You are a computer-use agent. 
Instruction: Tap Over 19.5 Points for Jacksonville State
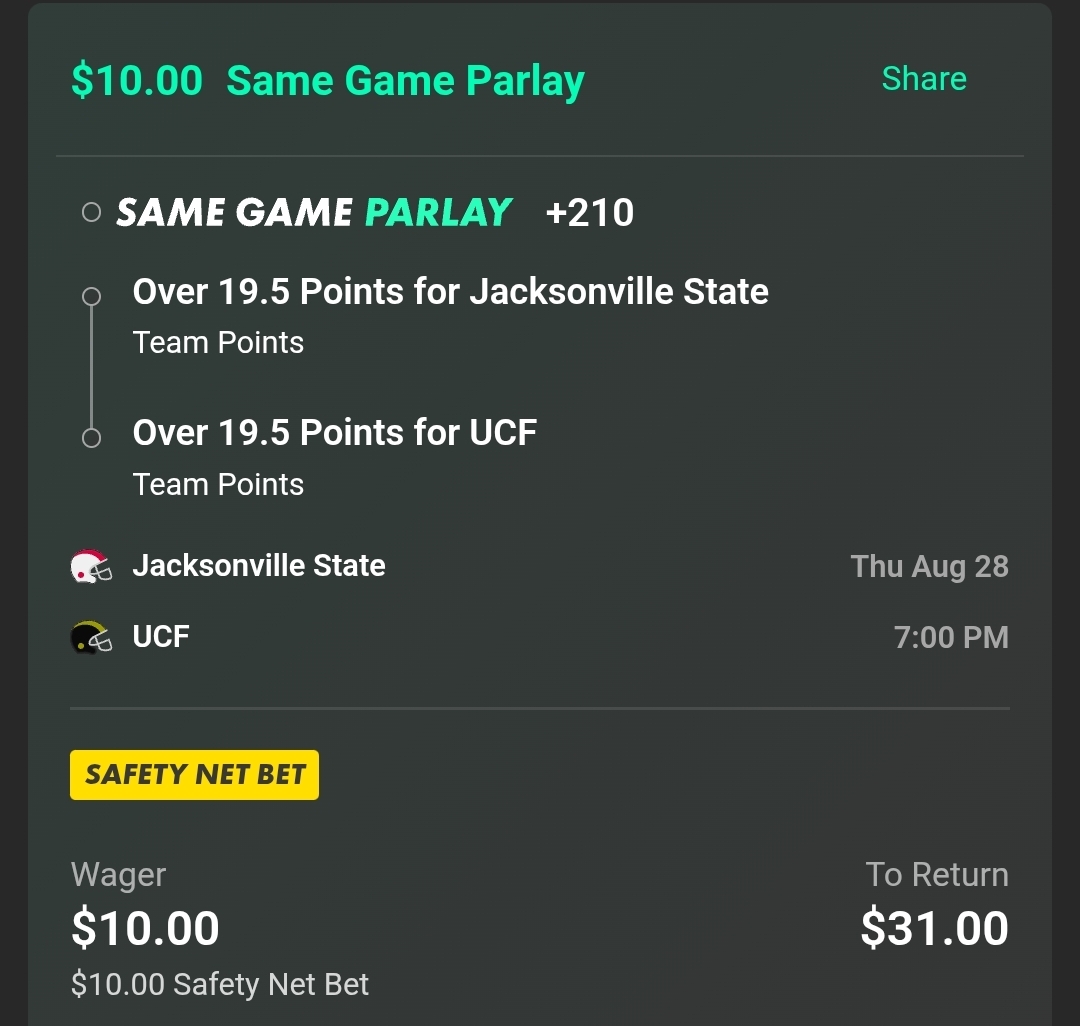pyautogui.click(x=450, y=291)
